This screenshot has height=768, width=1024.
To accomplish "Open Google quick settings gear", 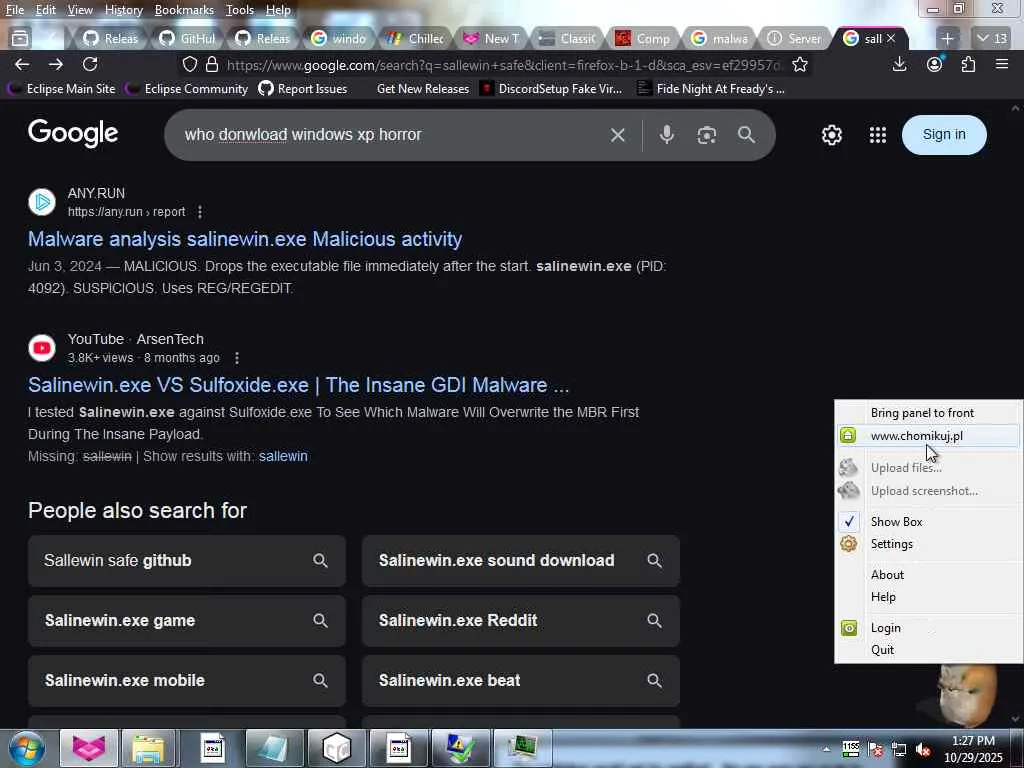I will (x=831, y=135).
